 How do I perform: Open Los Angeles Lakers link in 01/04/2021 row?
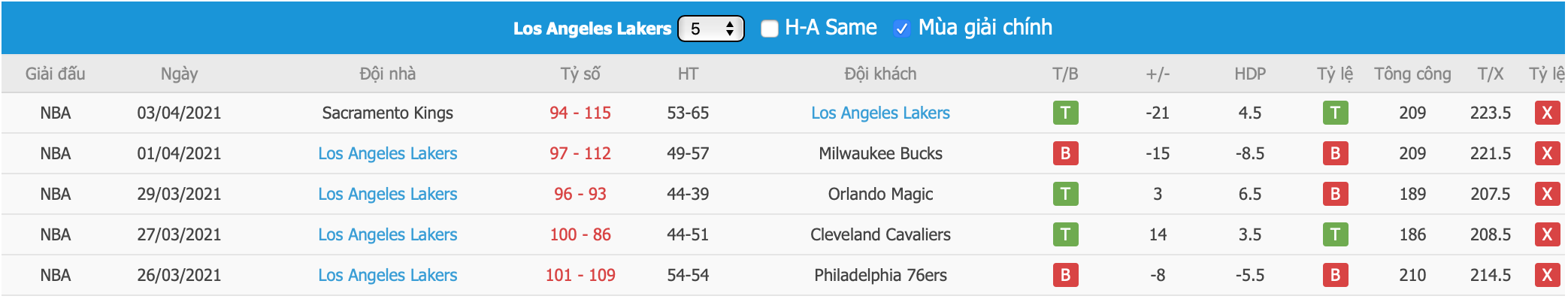point(387,153)
